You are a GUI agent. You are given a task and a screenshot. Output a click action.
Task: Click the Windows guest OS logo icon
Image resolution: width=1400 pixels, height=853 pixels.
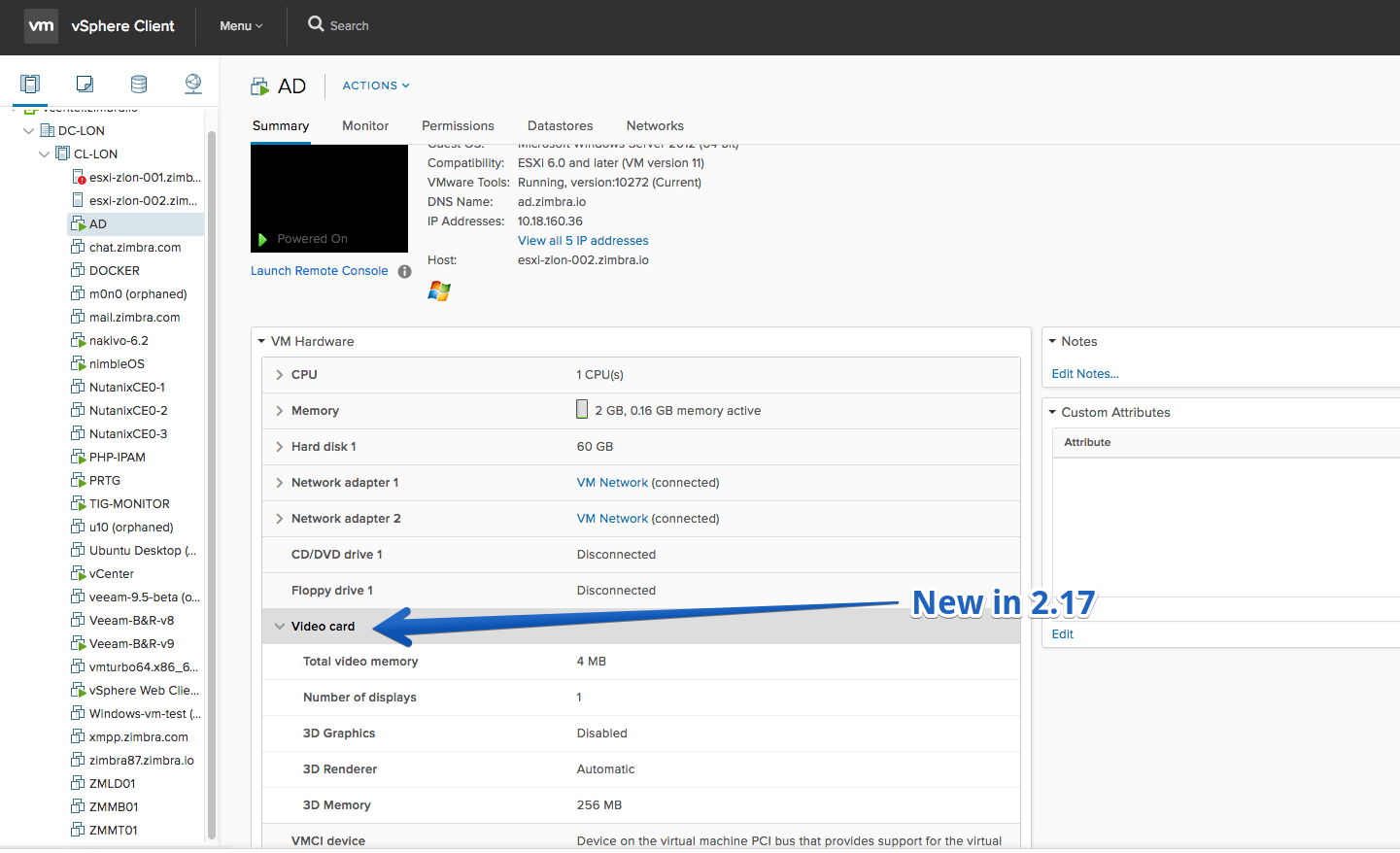[439, 290]
